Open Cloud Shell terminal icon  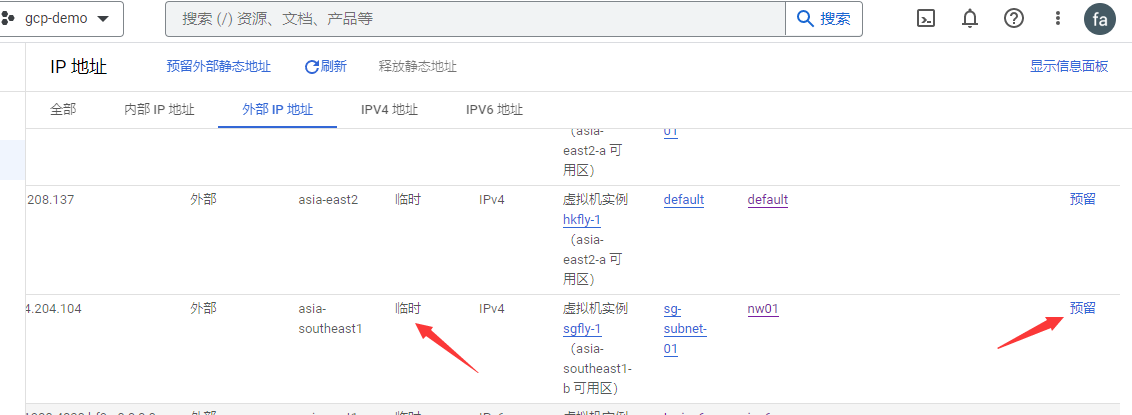pyautogui.click(x=926, y=18)
